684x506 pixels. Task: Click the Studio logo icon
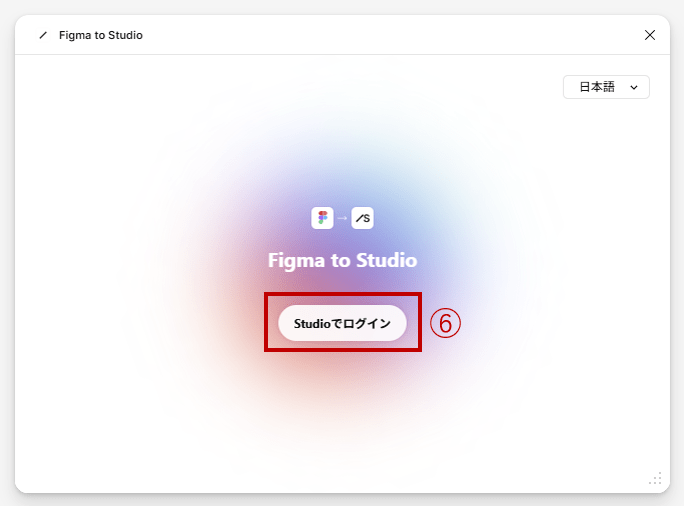[x=362, y=218]
